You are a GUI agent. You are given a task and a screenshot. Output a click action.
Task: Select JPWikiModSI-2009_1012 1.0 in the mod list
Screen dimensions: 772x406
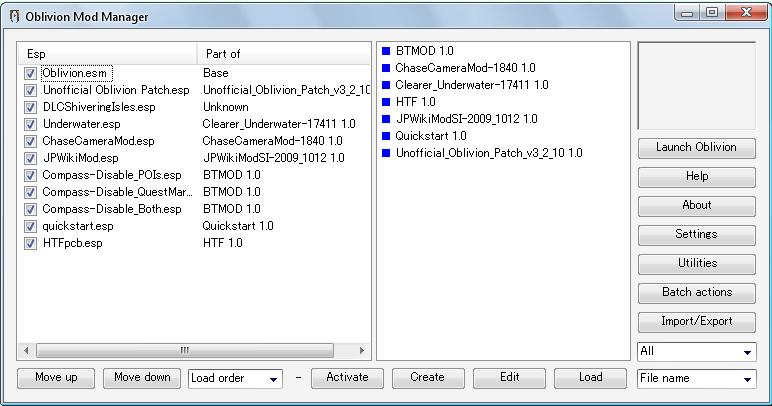[x=467, y=119]
